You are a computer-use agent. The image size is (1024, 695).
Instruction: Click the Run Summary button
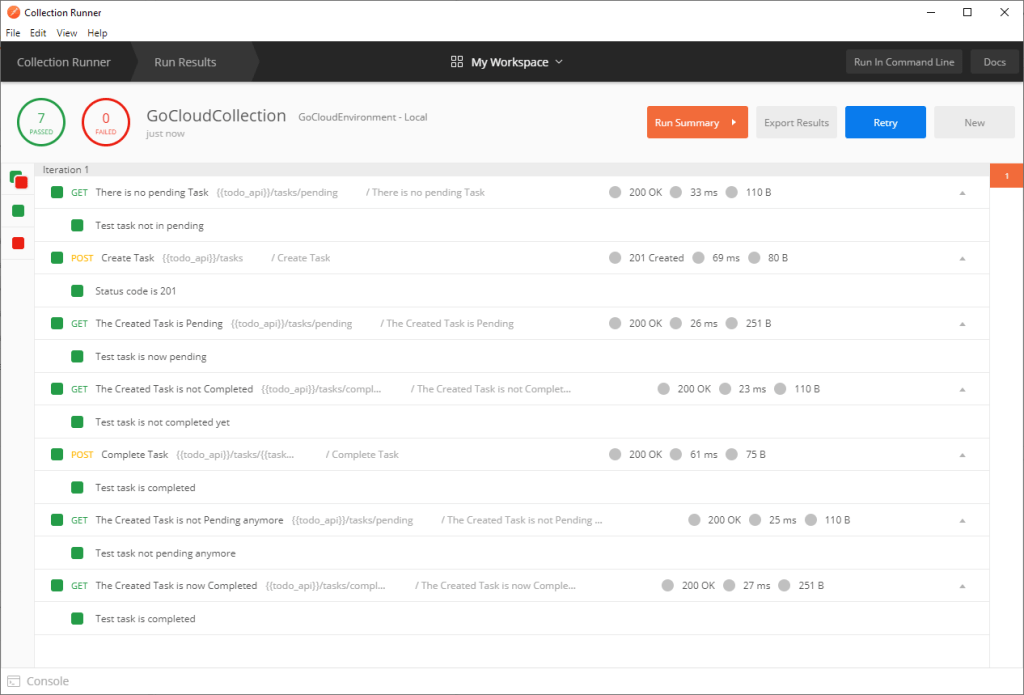pyautogui.click(x=697, y=122)
